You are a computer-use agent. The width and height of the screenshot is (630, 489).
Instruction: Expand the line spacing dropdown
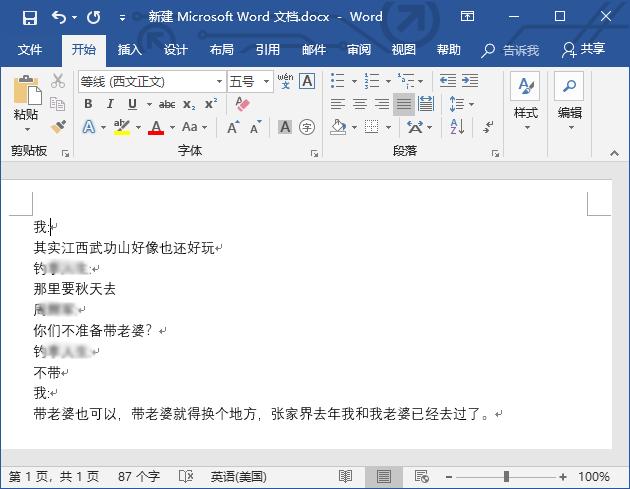(471, 104)
